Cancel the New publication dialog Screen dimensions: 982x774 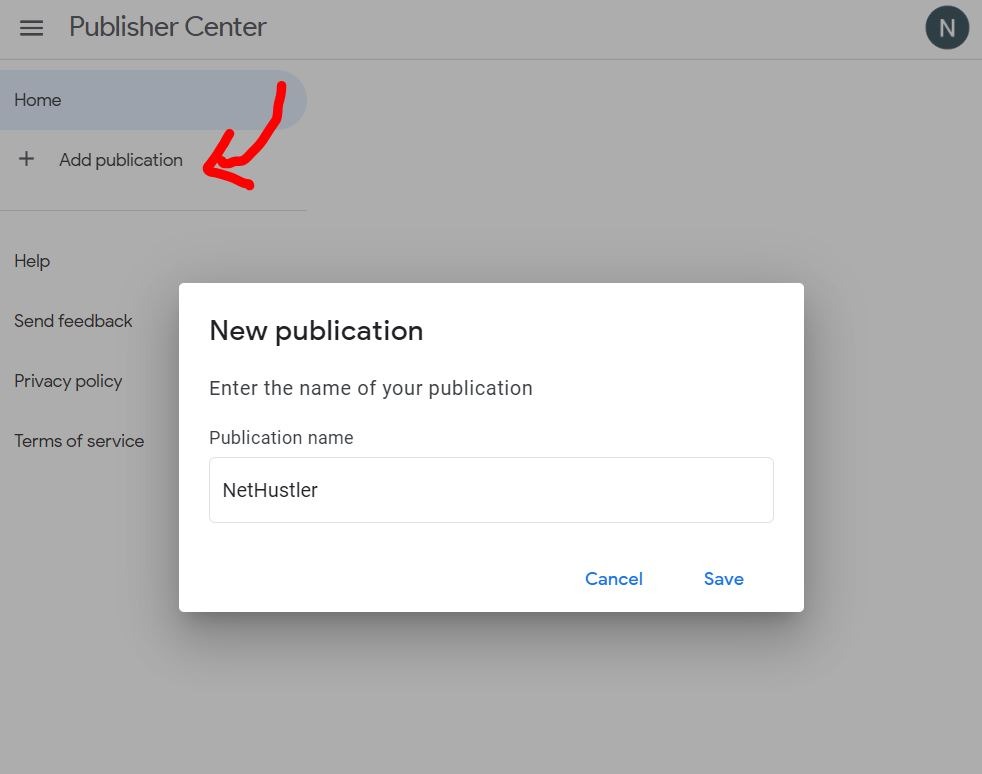coord(614,579)
